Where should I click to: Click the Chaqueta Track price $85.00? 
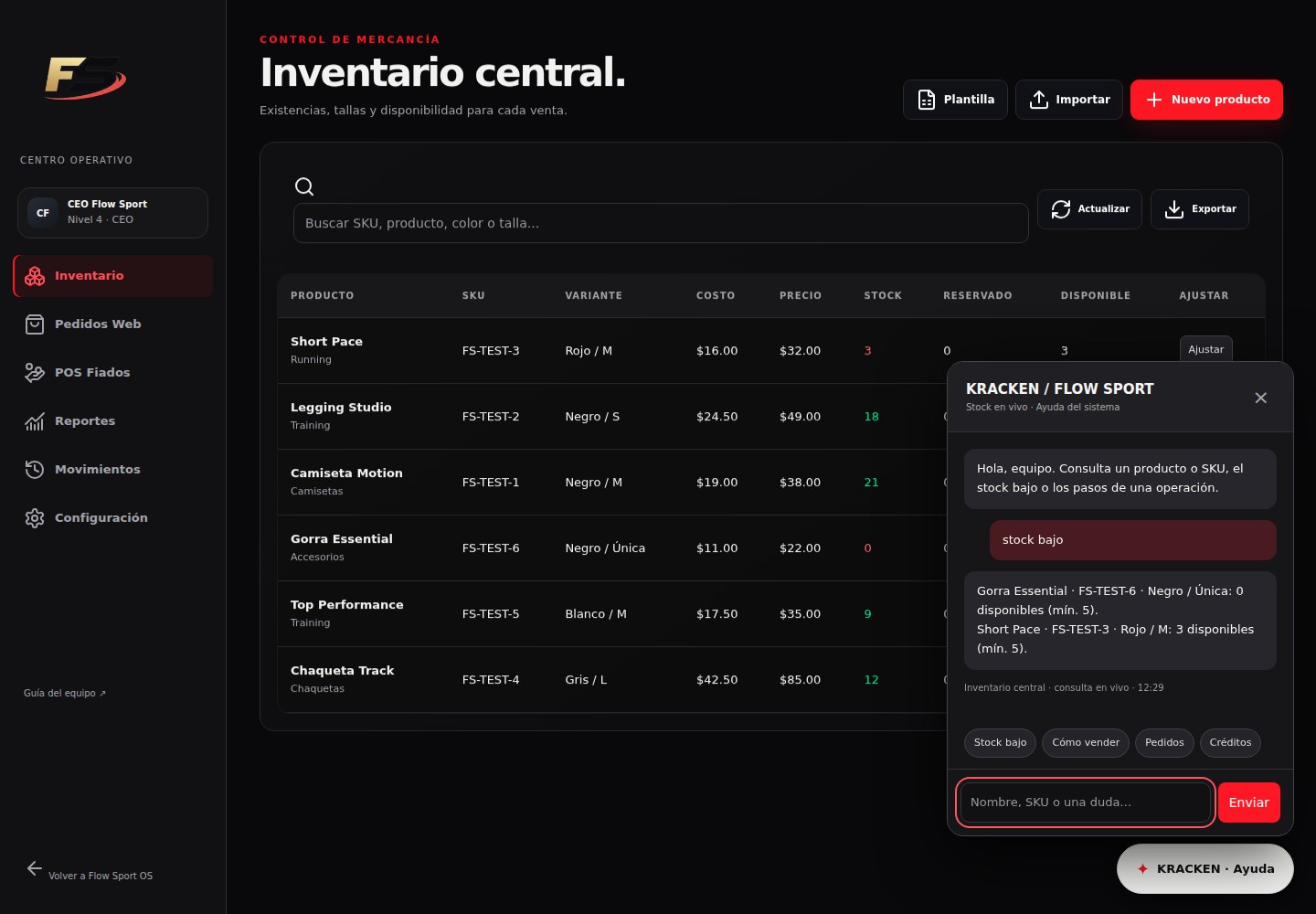pyautogui.click(x=800, y=680)
